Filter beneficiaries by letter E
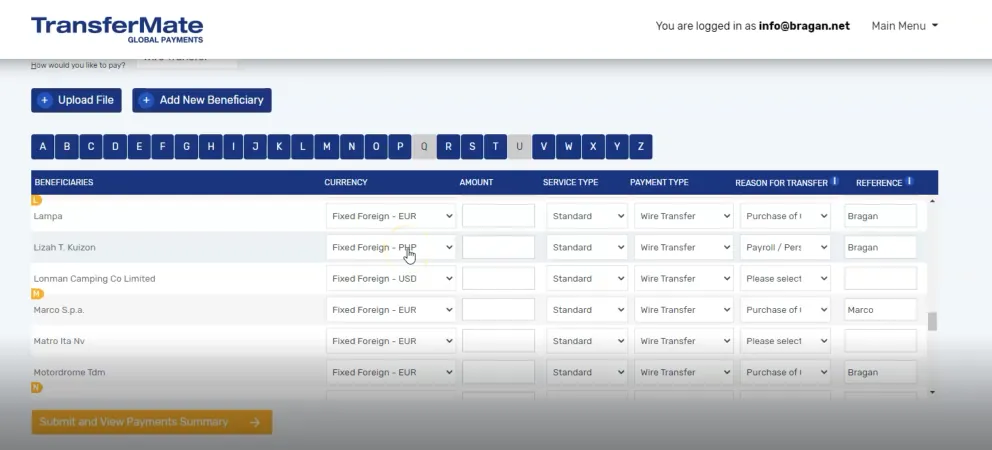This screenshot has width=992, height=450. click(139, 147)
